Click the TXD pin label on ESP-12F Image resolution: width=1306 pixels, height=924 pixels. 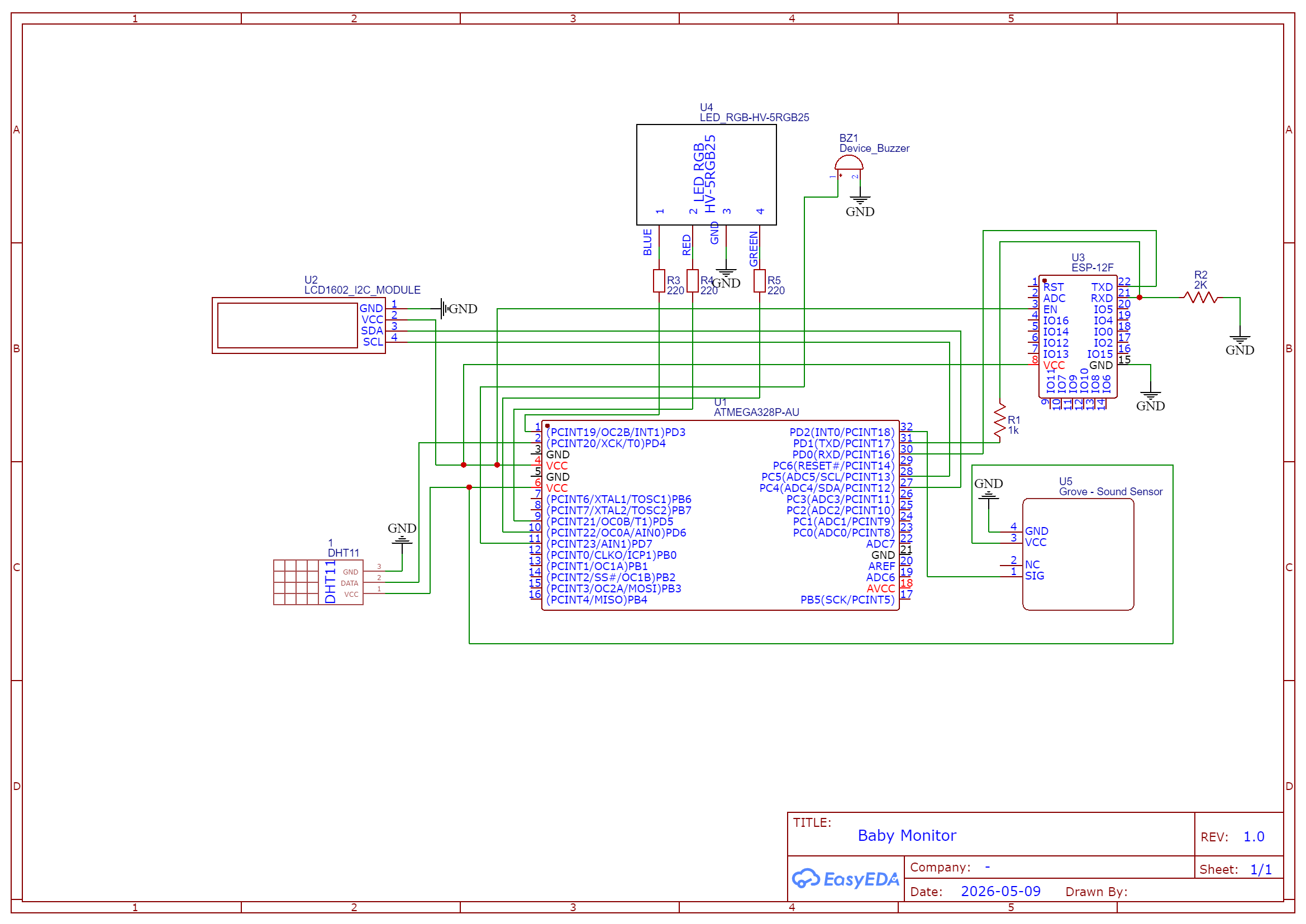coord(1101,287)
